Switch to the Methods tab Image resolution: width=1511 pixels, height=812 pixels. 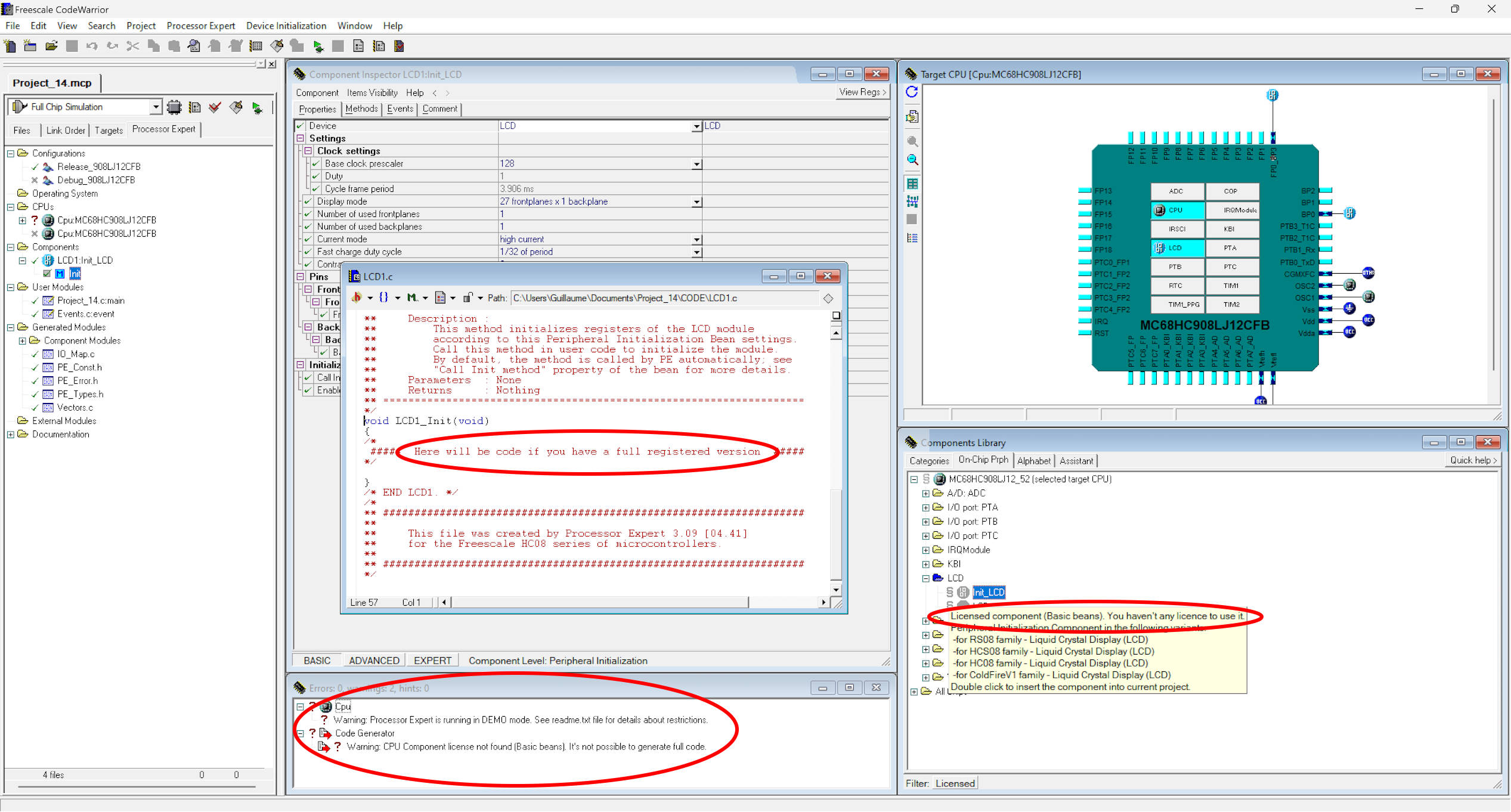(x=361, y=109)
